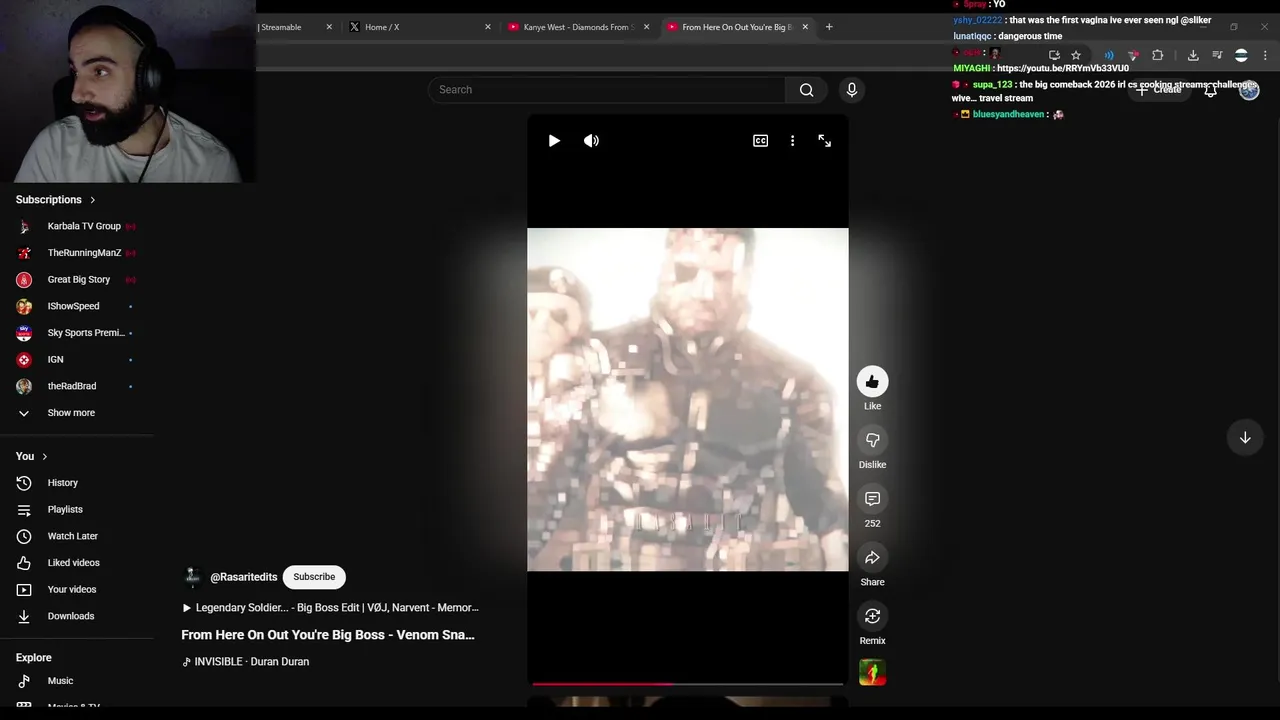Open the sound thumbnail below Remix
Image resolution: width=1280 pixels, height=720 pixels.
coord(872,673)
